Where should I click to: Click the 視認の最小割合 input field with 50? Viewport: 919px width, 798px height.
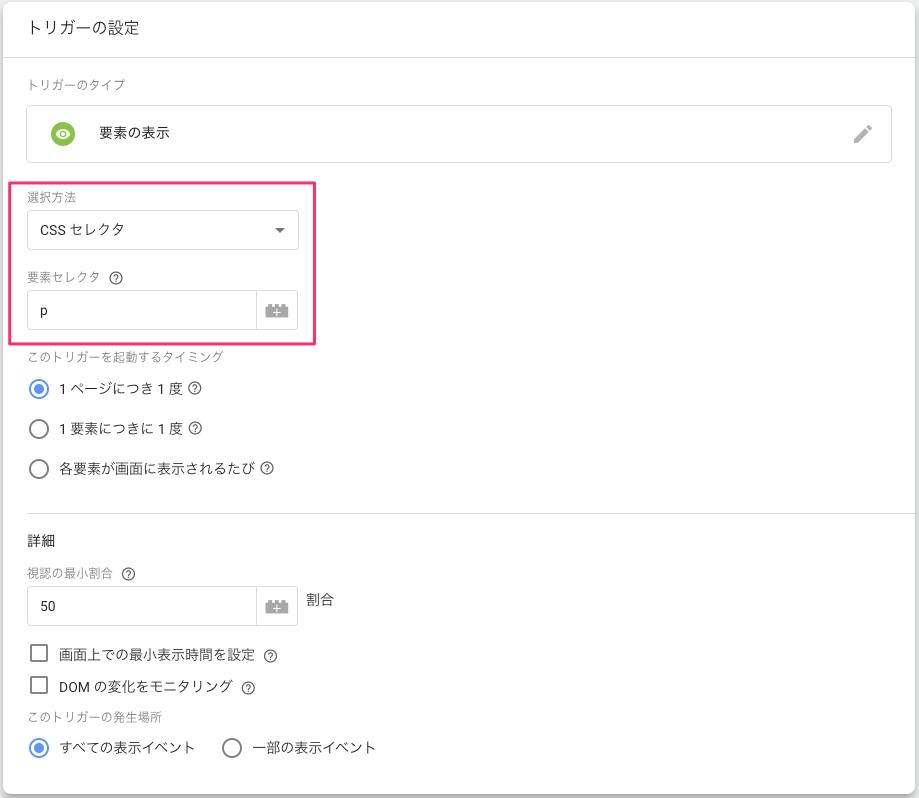pyautogui.click(x=142, y=606)
